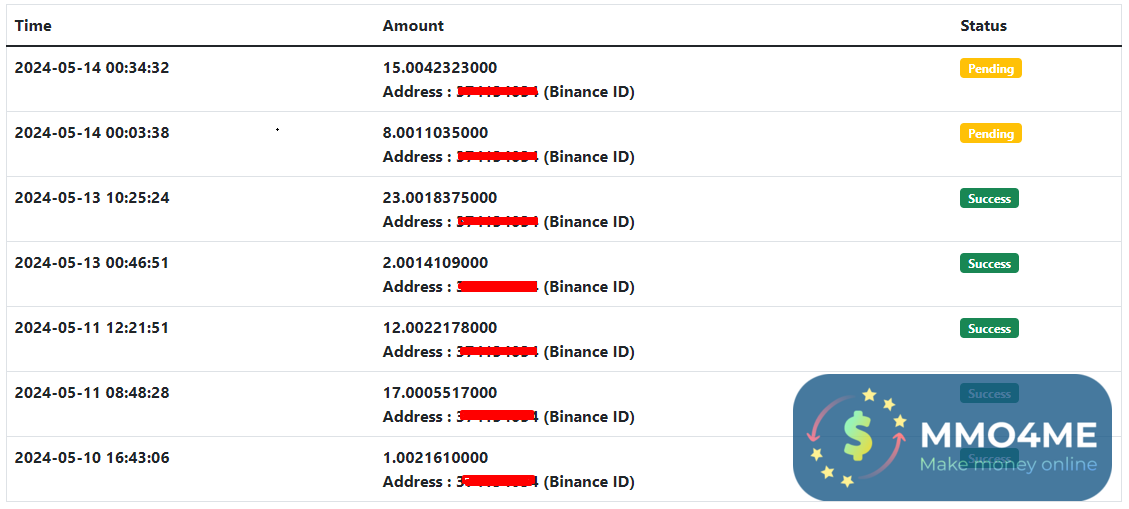
Task: Click the 2024-05-14 00:34:32 timestamp
Action: [x=92, y=68]
